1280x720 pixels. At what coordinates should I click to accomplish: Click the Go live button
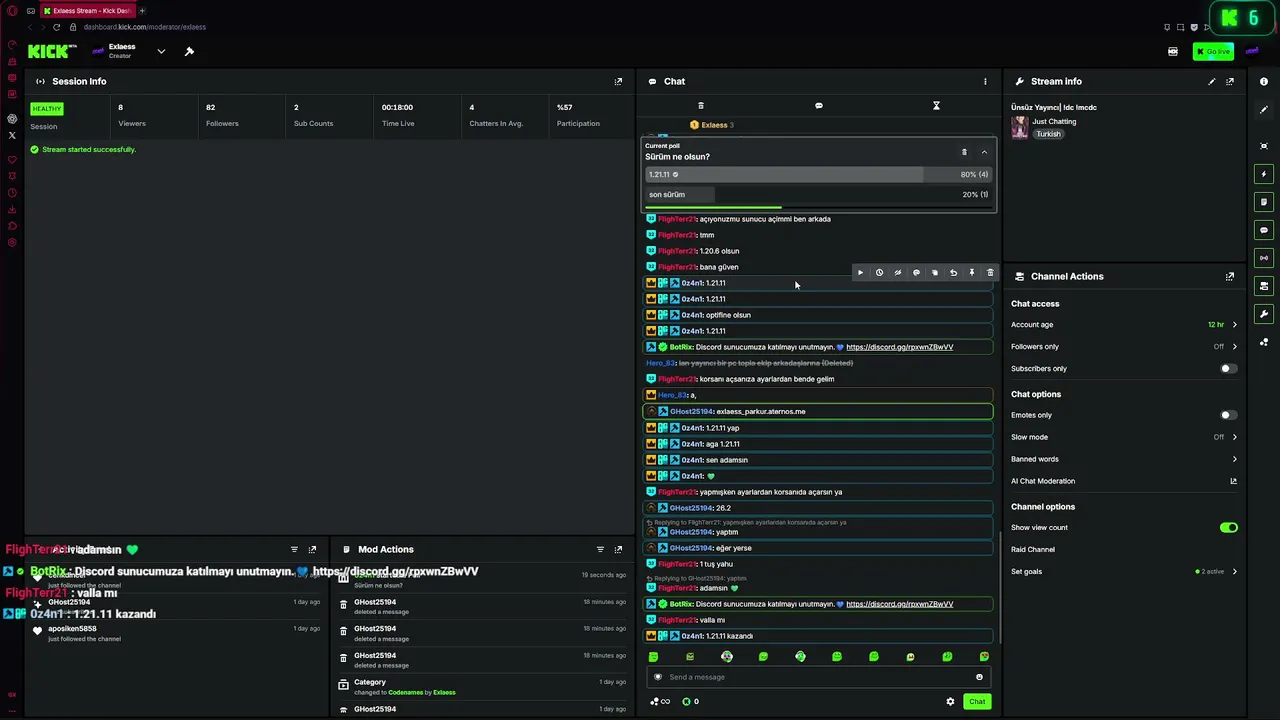click(1213, 52)
